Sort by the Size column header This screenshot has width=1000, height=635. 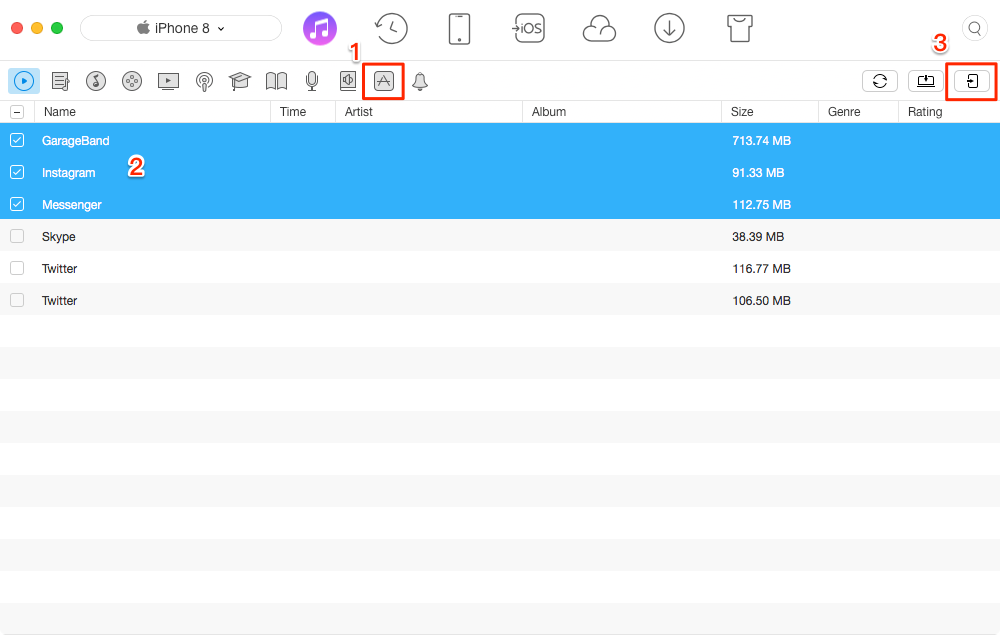770,112
